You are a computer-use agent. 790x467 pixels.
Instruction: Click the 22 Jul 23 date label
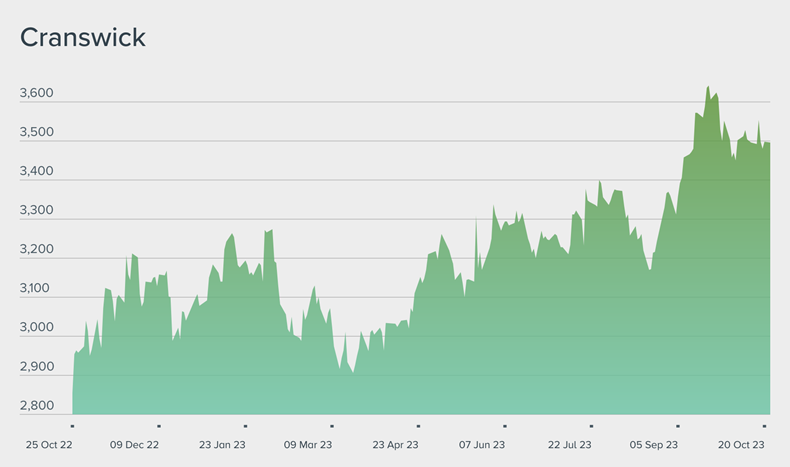coord(570,445)
